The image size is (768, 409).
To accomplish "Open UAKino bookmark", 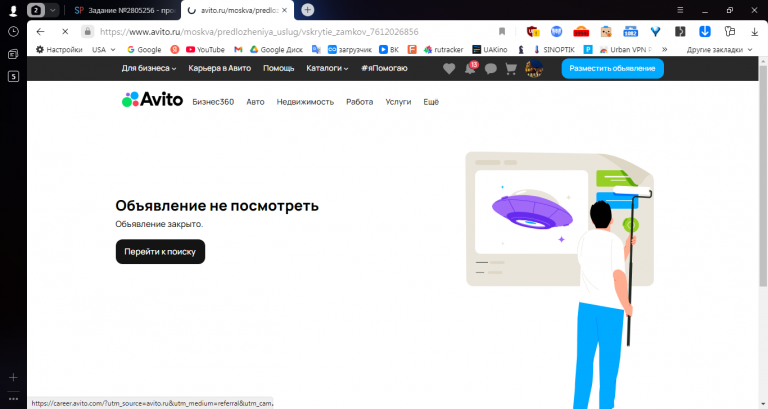I will pos(490,49).
